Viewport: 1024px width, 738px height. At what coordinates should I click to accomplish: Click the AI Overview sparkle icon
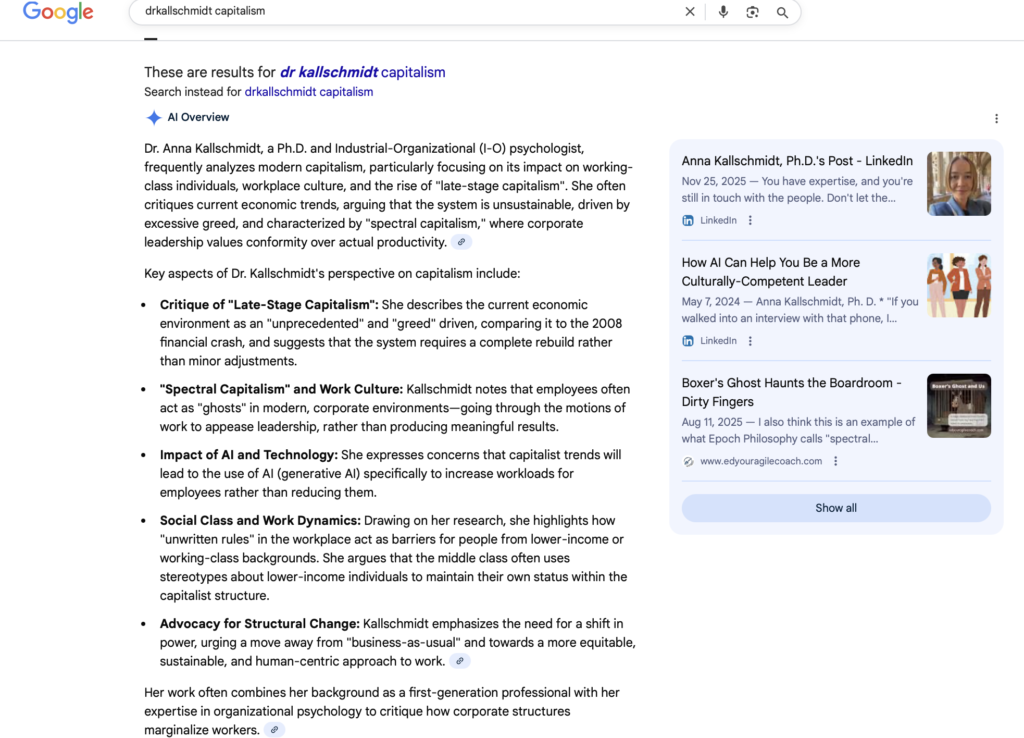coord(154,117)
